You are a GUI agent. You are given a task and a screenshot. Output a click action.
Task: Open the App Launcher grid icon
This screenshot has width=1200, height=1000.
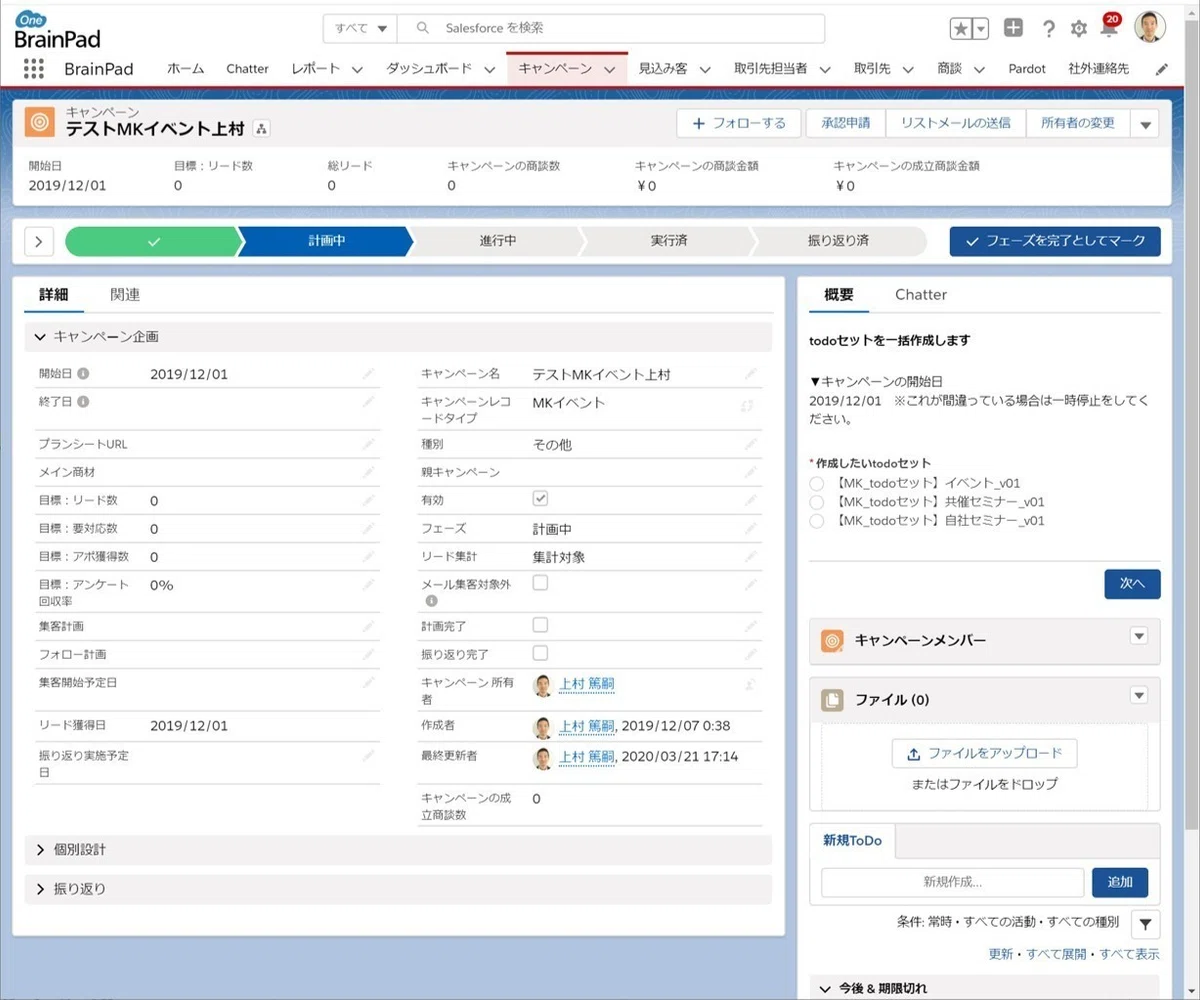coord(33,68)
